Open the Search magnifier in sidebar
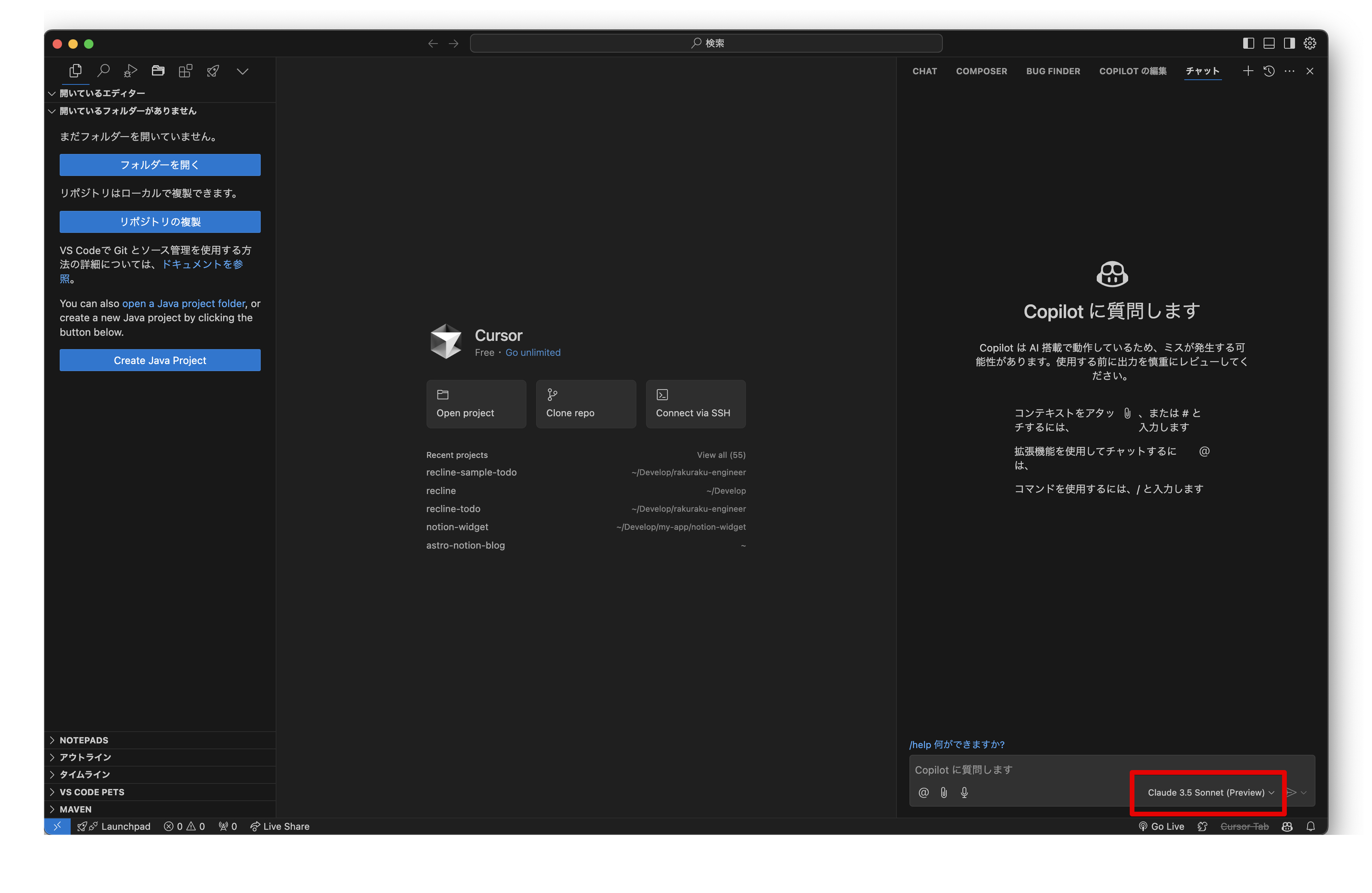The height and width of the screenshot is (893, 1372). [x=103, y=71]
